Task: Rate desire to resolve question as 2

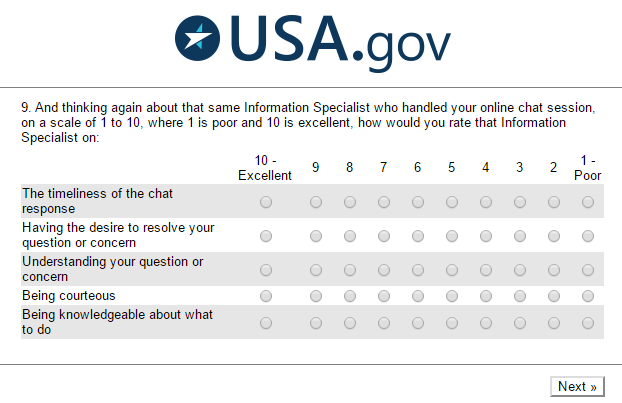Action: tap(554, 236)
